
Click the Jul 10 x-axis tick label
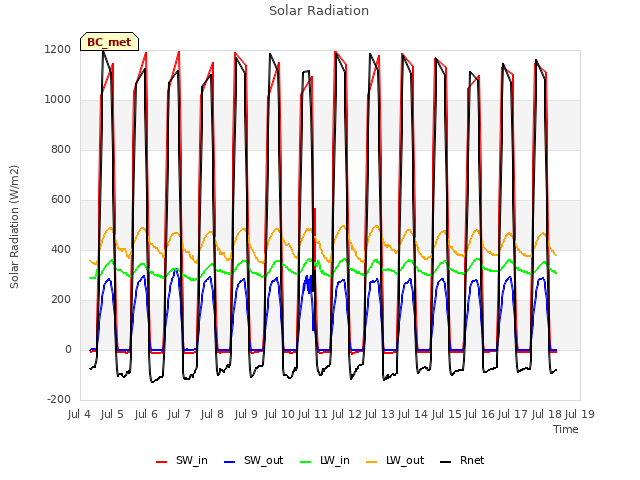click(x=280, y=415)
